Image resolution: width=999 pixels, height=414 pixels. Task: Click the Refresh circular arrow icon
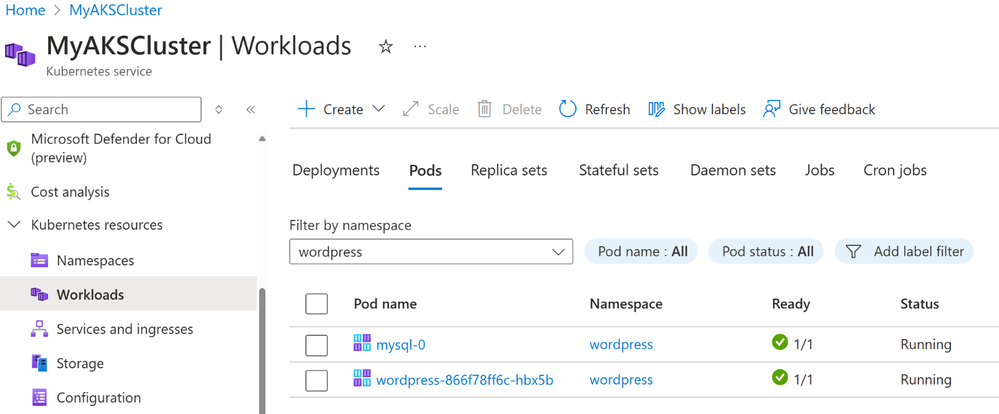(568, 109)
